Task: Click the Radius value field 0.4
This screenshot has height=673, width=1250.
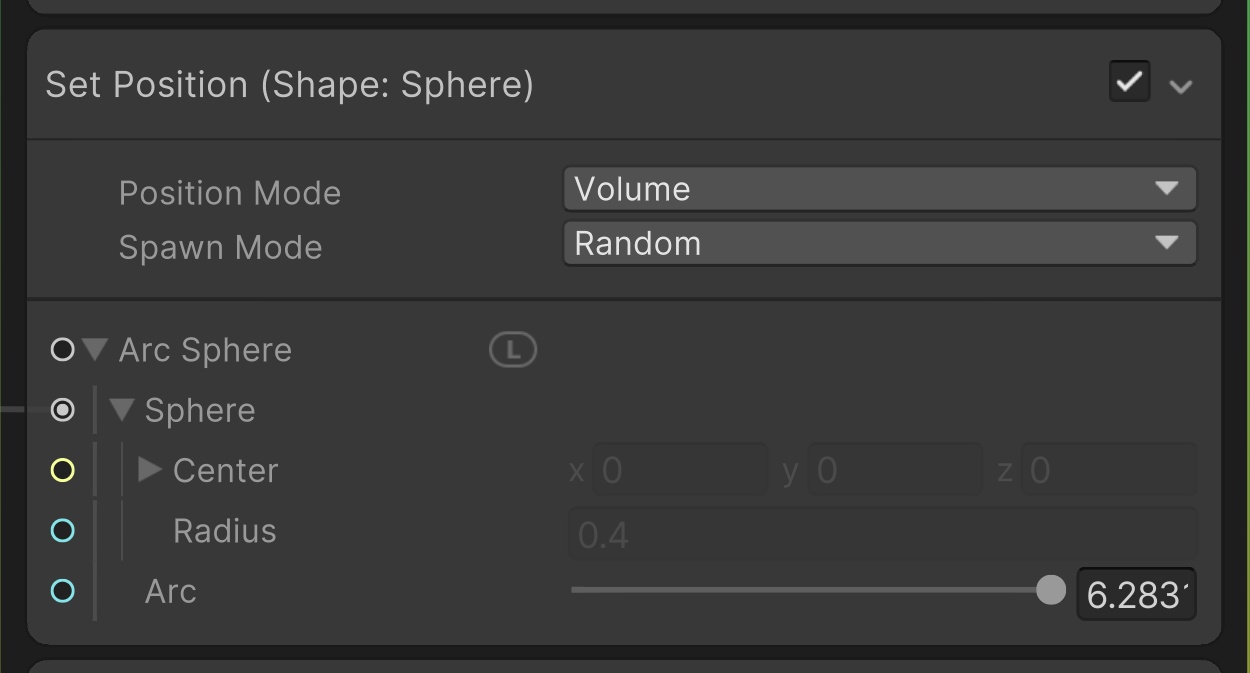Action: (882, 533)
